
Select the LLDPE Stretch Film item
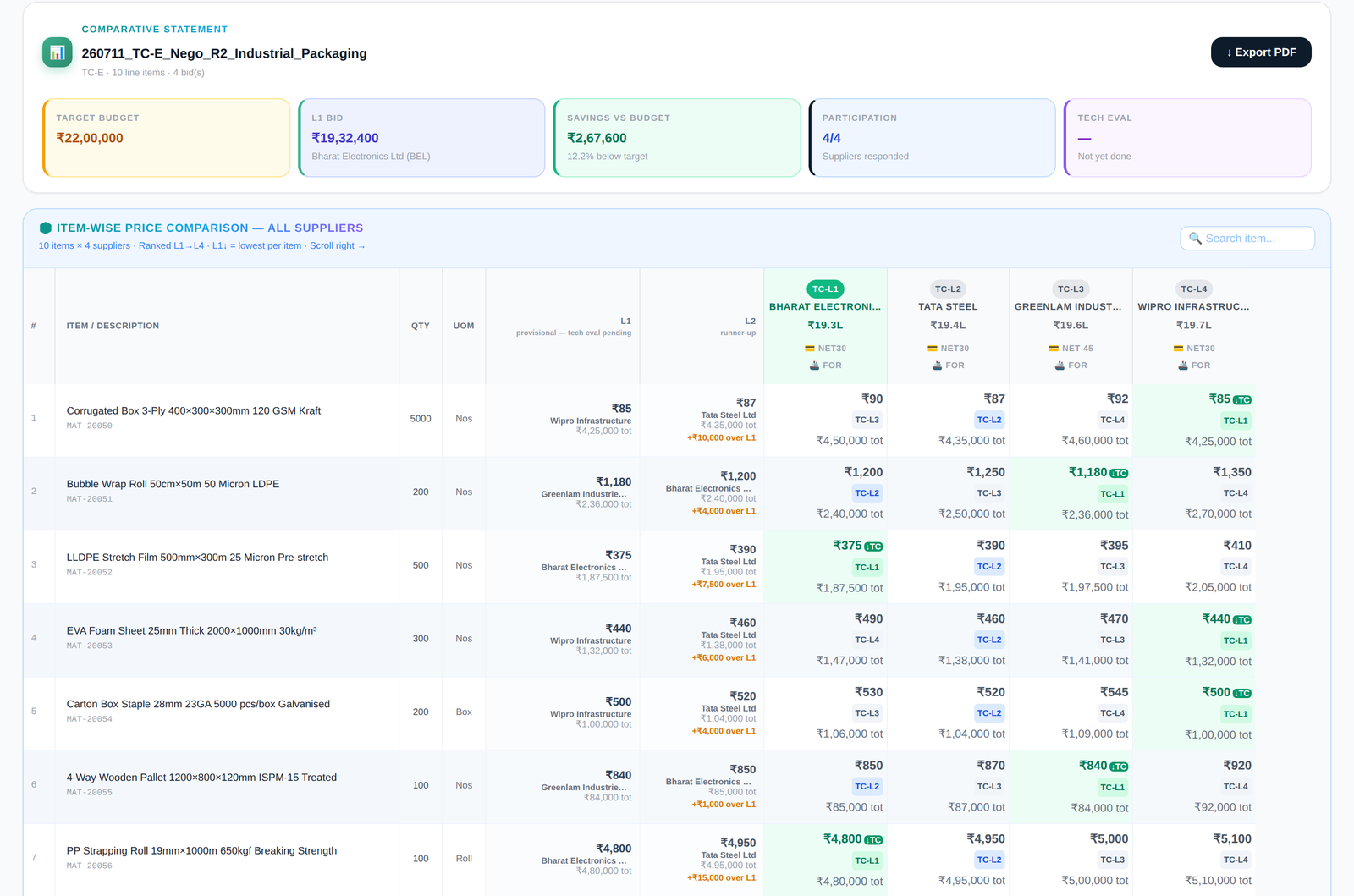pos(197,558)
